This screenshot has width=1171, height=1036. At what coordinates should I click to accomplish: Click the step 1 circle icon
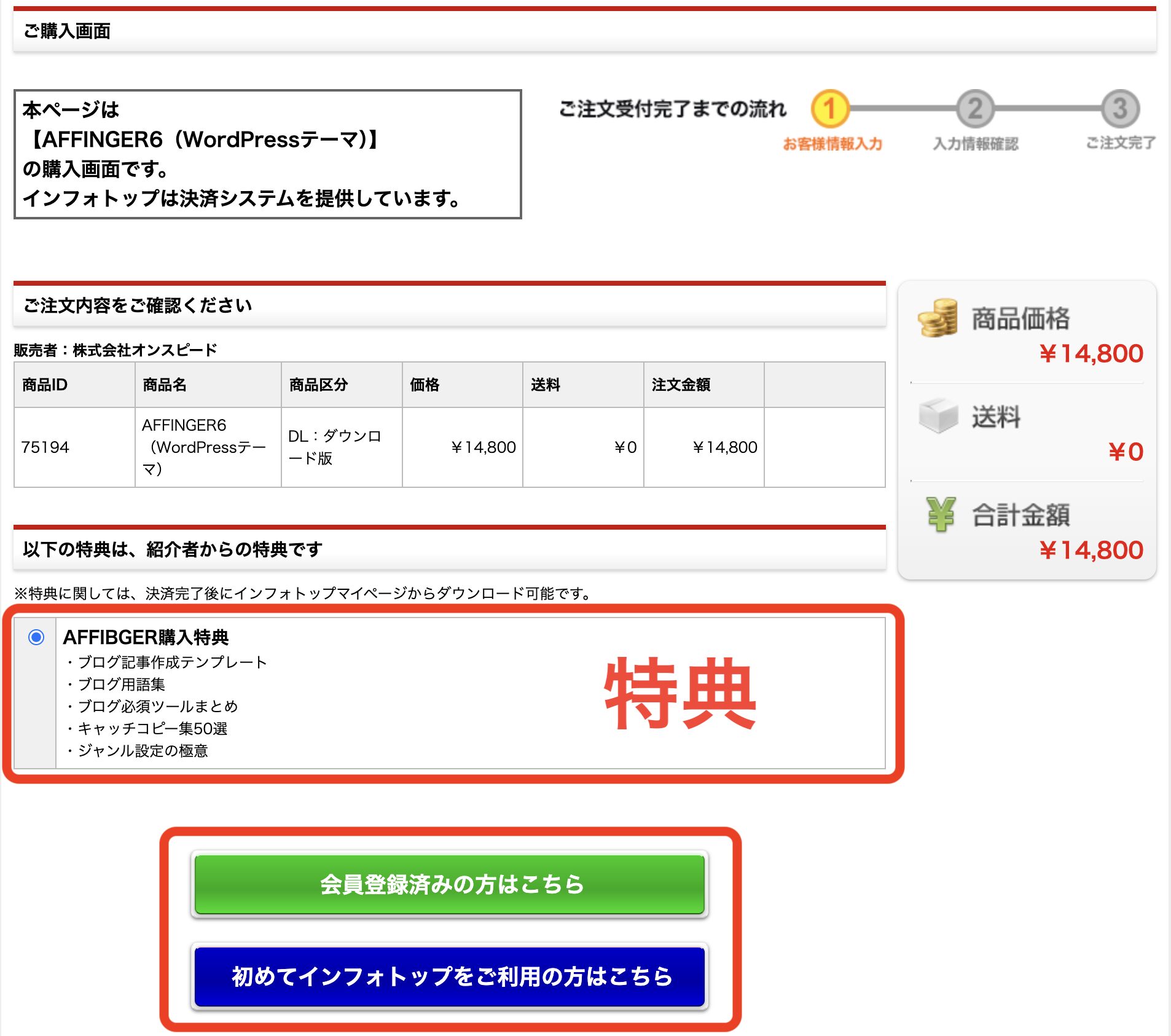pos(830,109)
